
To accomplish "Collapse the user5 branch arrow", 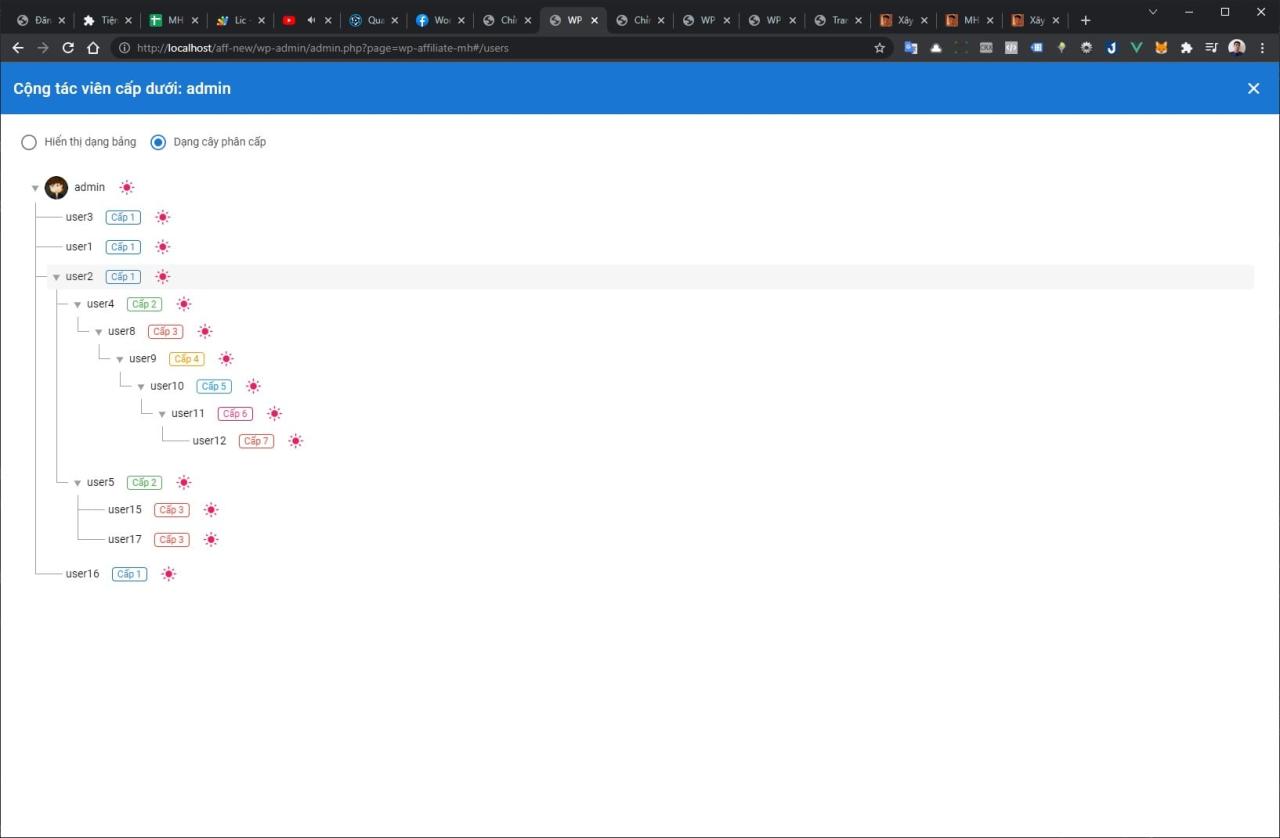I will (77, 483).
